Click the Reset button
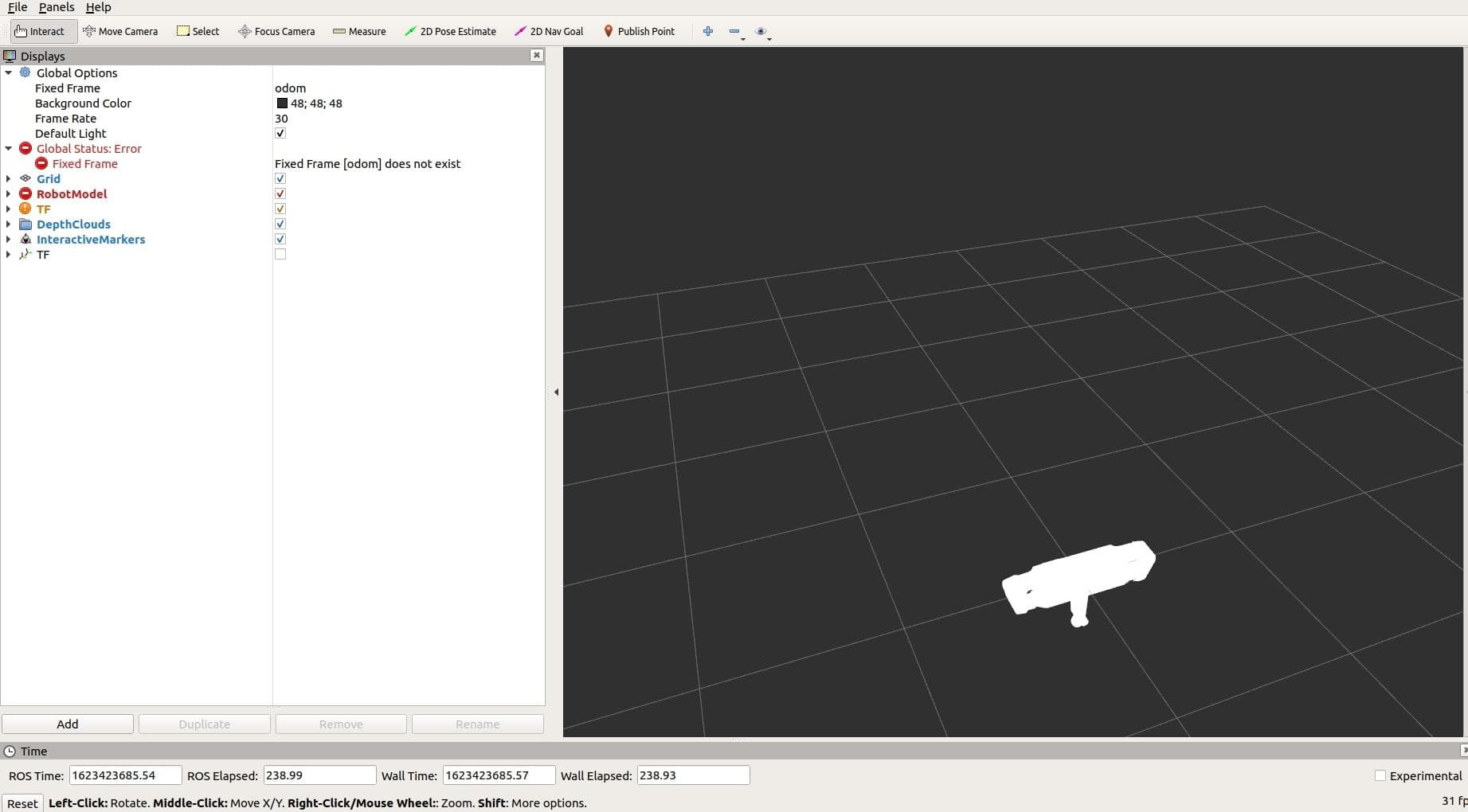This screenshot has height=812, width=1468. 22,803
